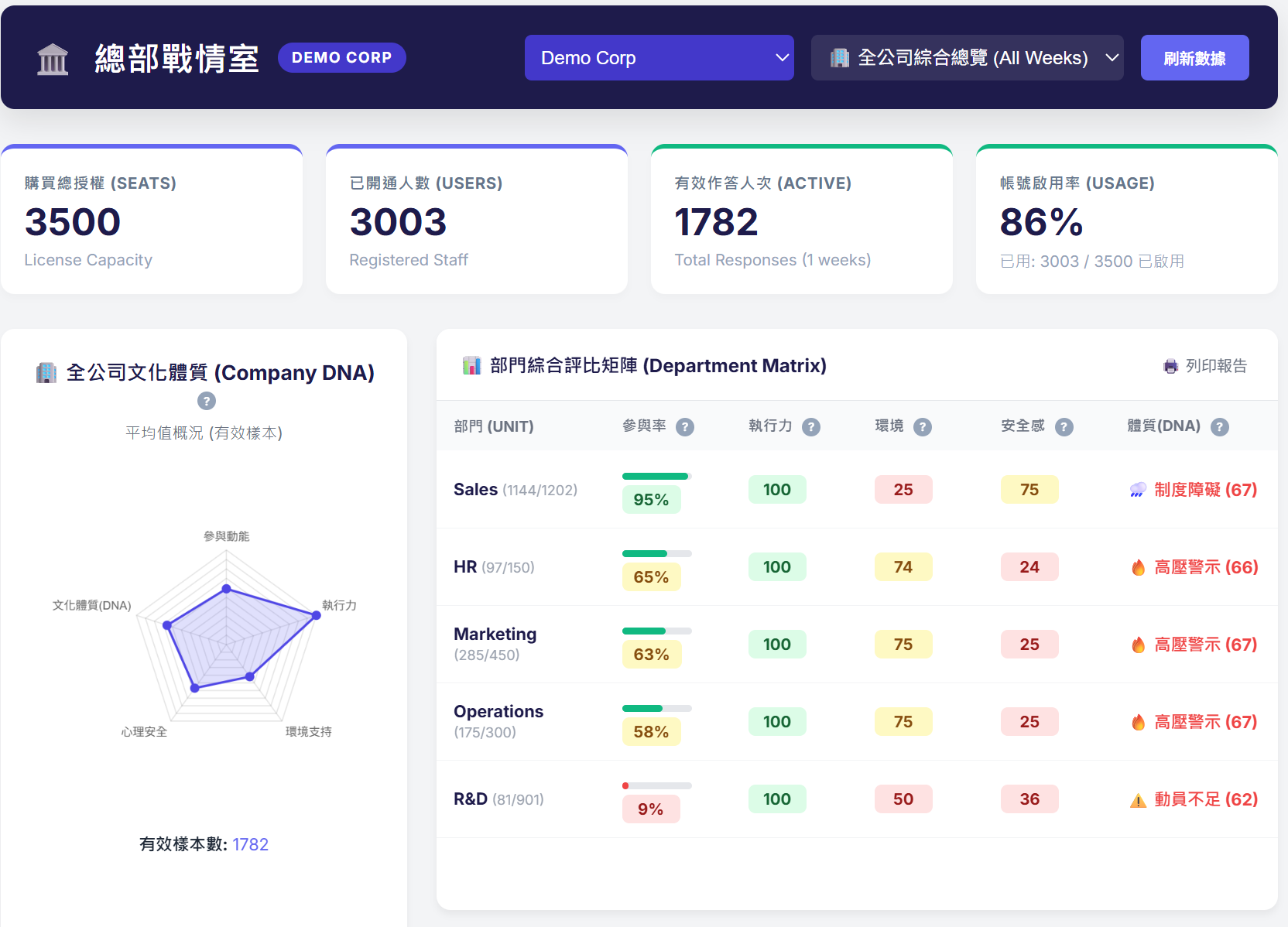Click help icon beside 體質(DNA) header
This screenshot has height=927, width=1288.
click(x=1219, y=427)
